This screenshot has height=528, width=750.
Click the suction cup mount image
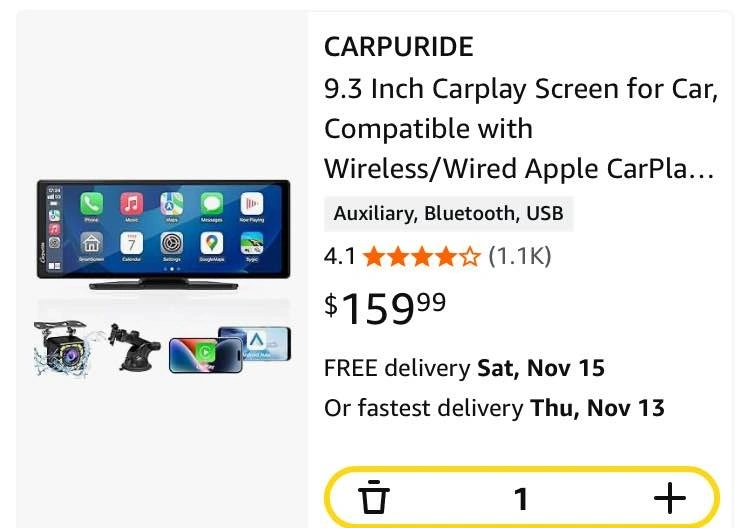coord(135,348)
